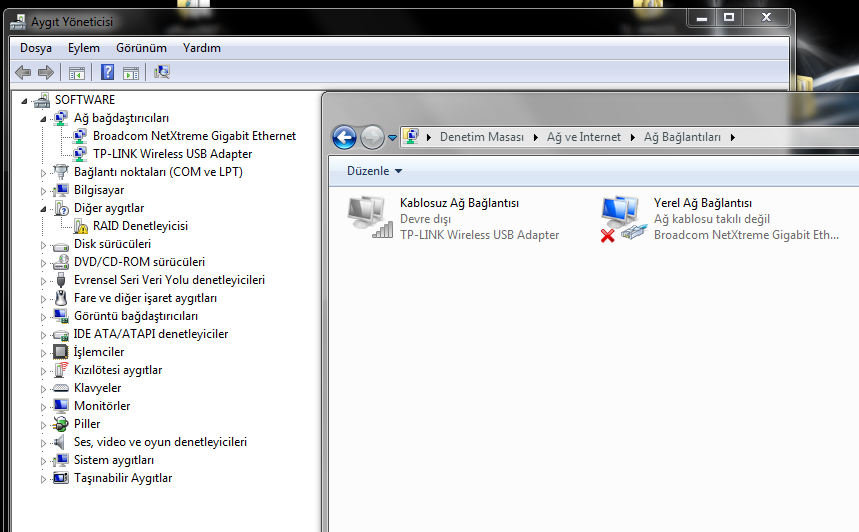Collapse the SOFTWARE root node

[x=24, y=101]
